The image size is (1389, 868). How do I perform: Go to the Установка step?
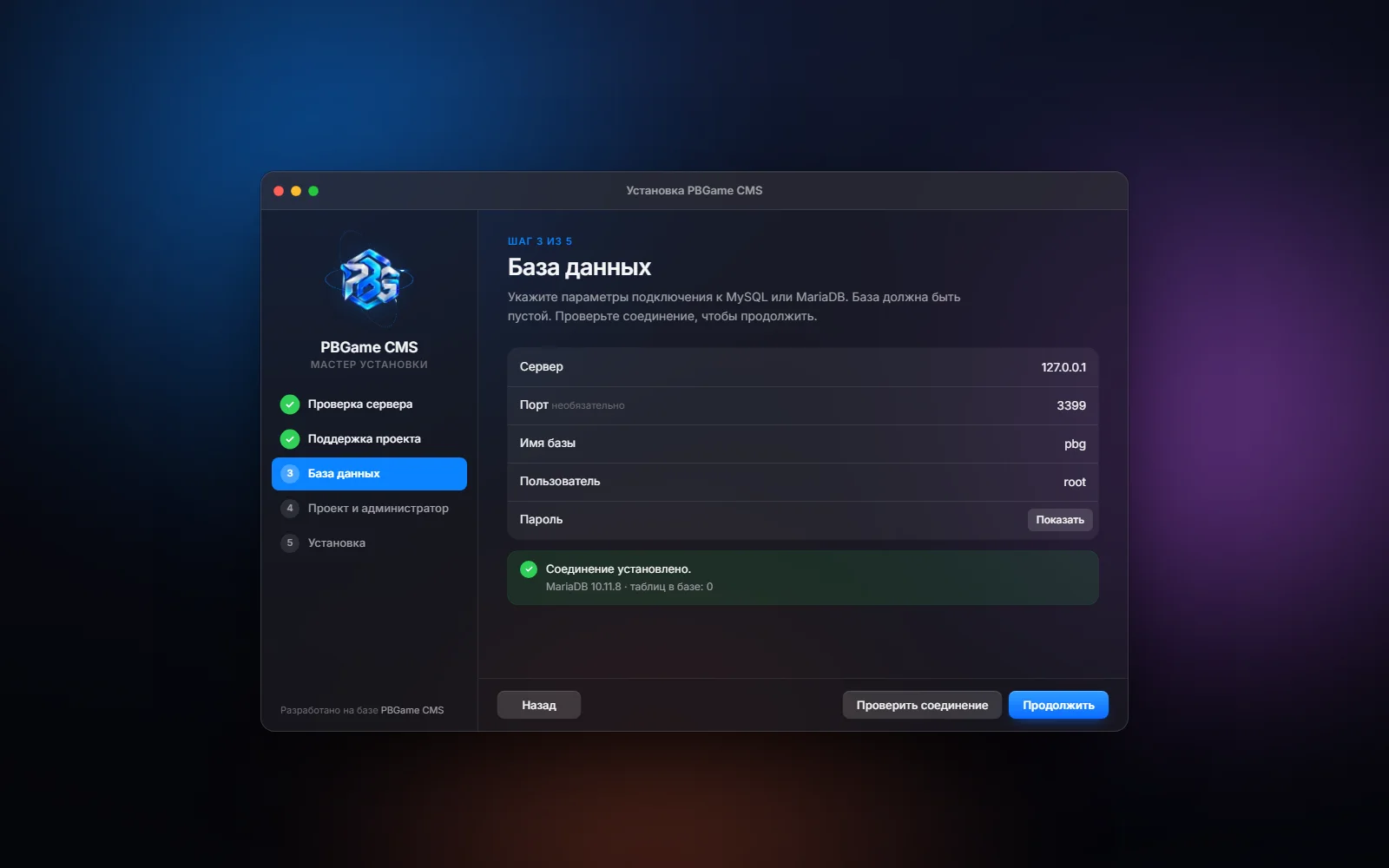(x=369, y=543)
